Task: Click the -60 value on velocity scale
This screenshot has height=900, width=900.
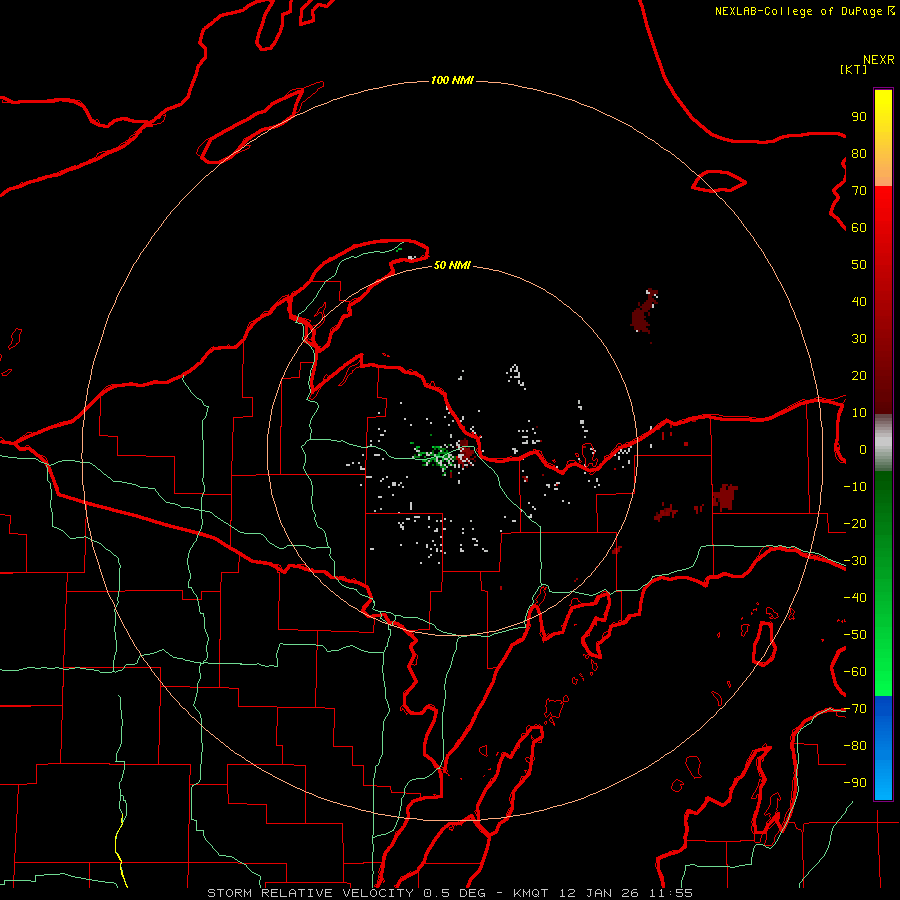Action: (x=855, y=672)
